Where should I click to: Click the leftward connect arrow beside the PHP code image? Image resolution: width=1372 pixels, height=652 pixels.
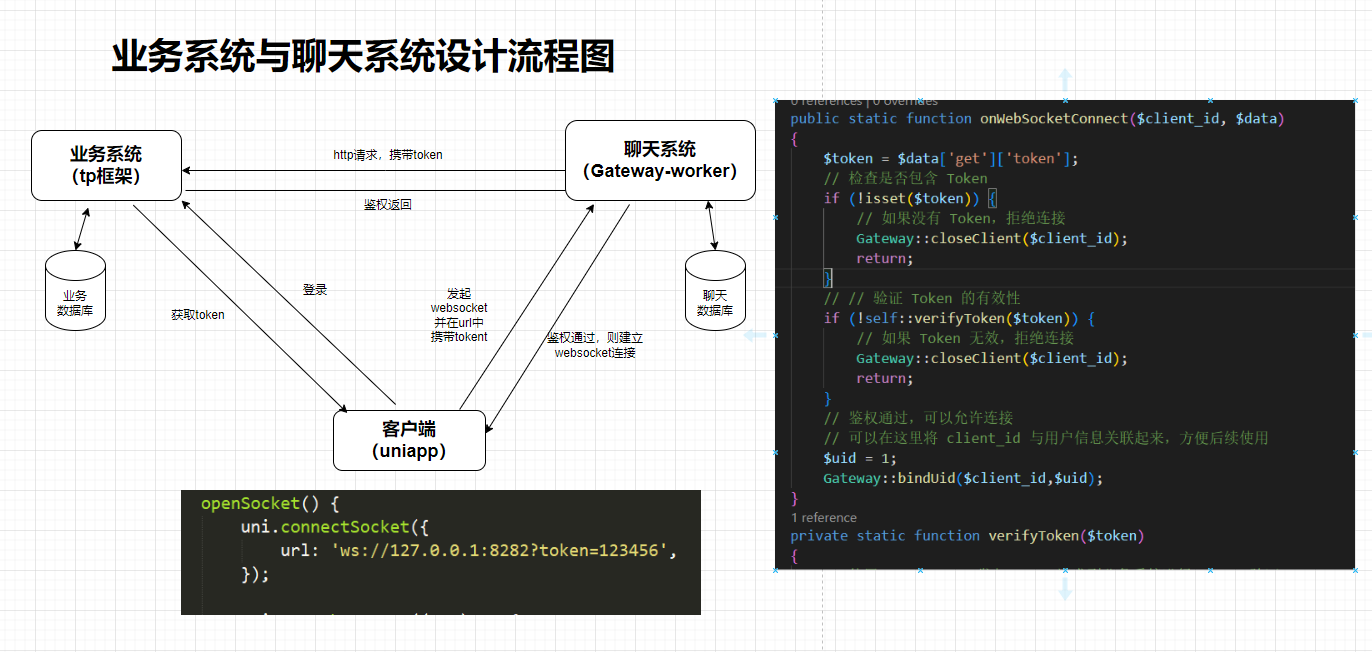(755, 336)
